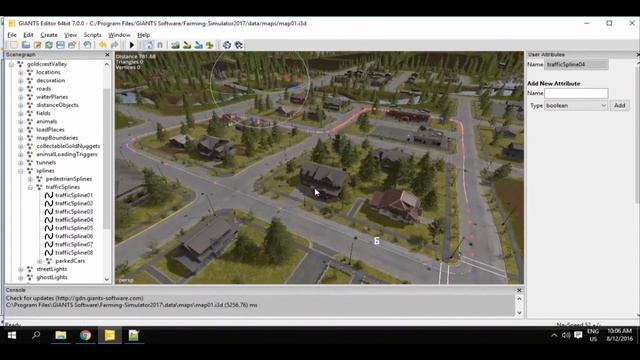Viewport: 640px width, 360px height.
Task: Expand the pedestrianSplines node
Action: 30,179
